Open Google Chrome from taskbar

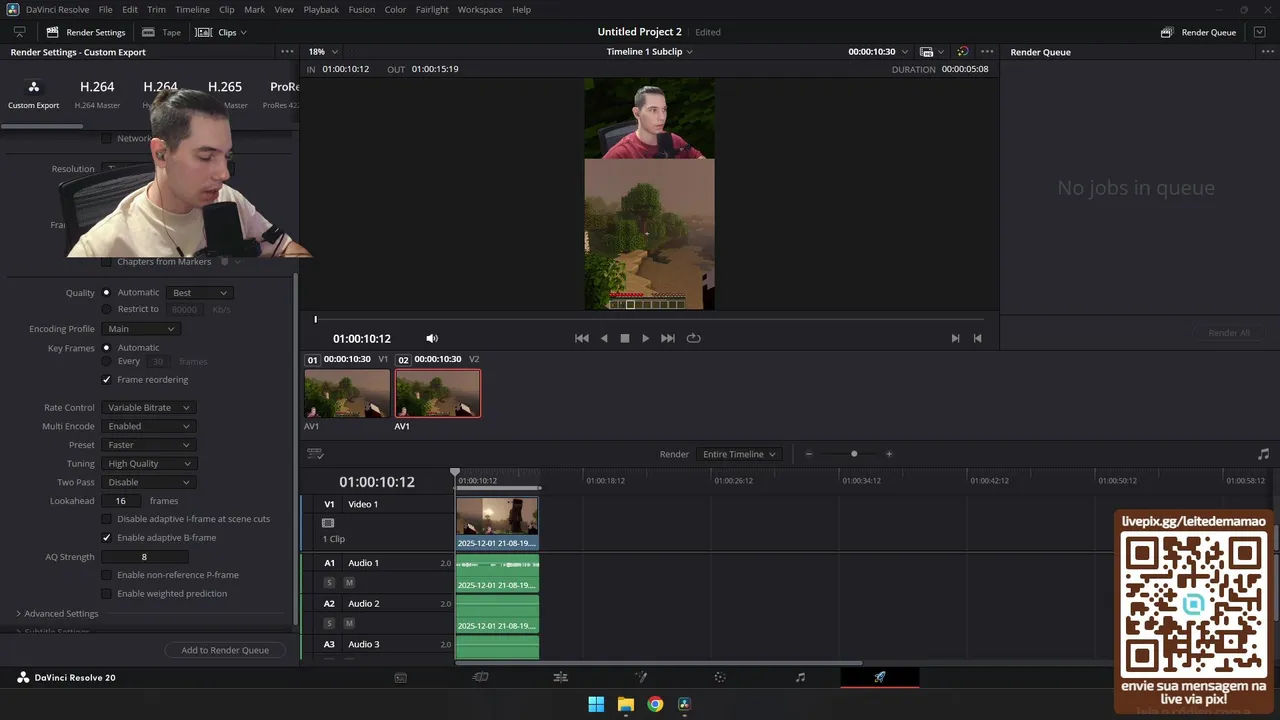pos(655,704)
